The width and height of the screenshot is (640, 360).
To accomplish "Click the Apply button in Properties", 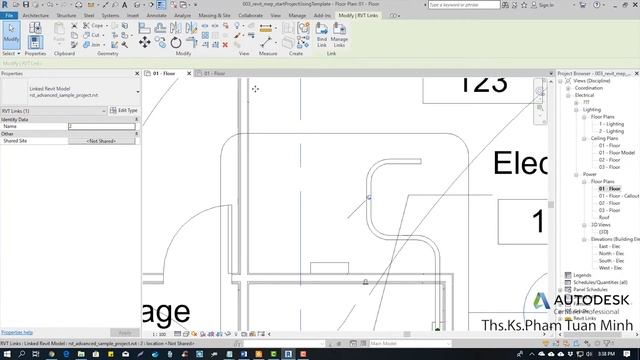I will (124, 333).
